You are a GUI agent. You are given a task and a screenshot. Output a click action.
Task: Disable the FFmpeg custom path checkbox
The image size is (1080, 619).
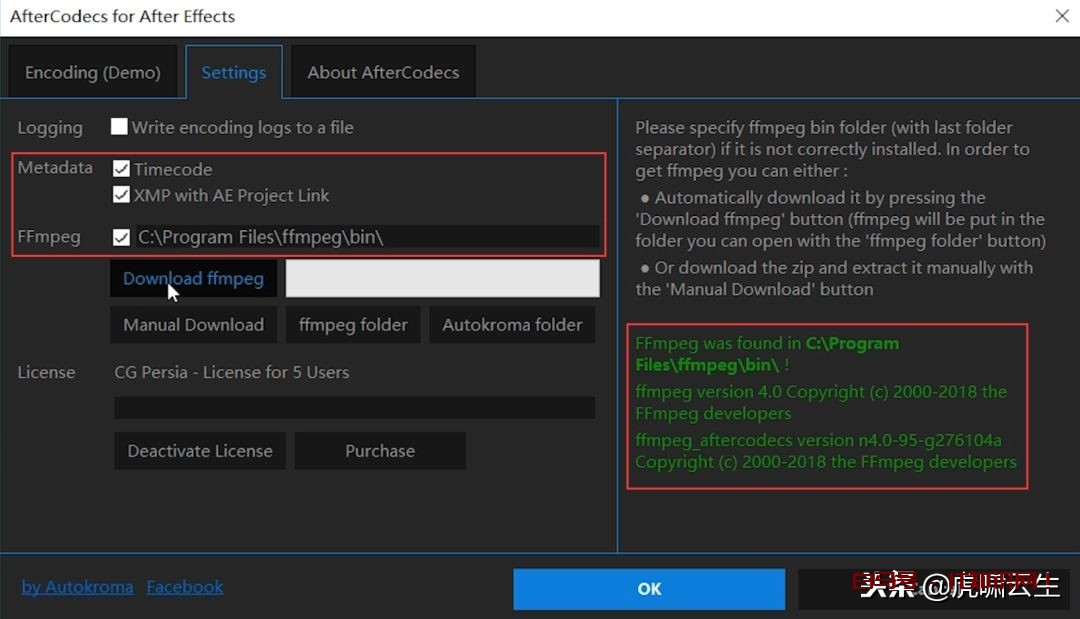122,237
